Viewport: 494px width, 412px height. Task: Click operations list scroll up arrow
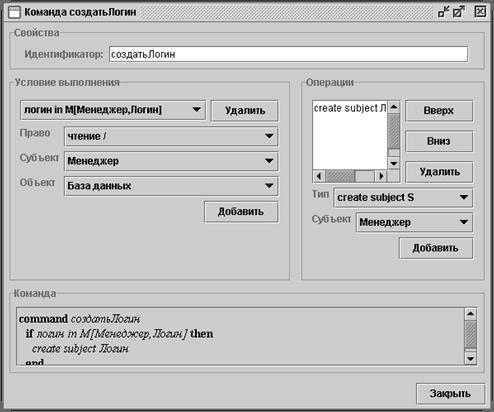(x=394, y=107)
